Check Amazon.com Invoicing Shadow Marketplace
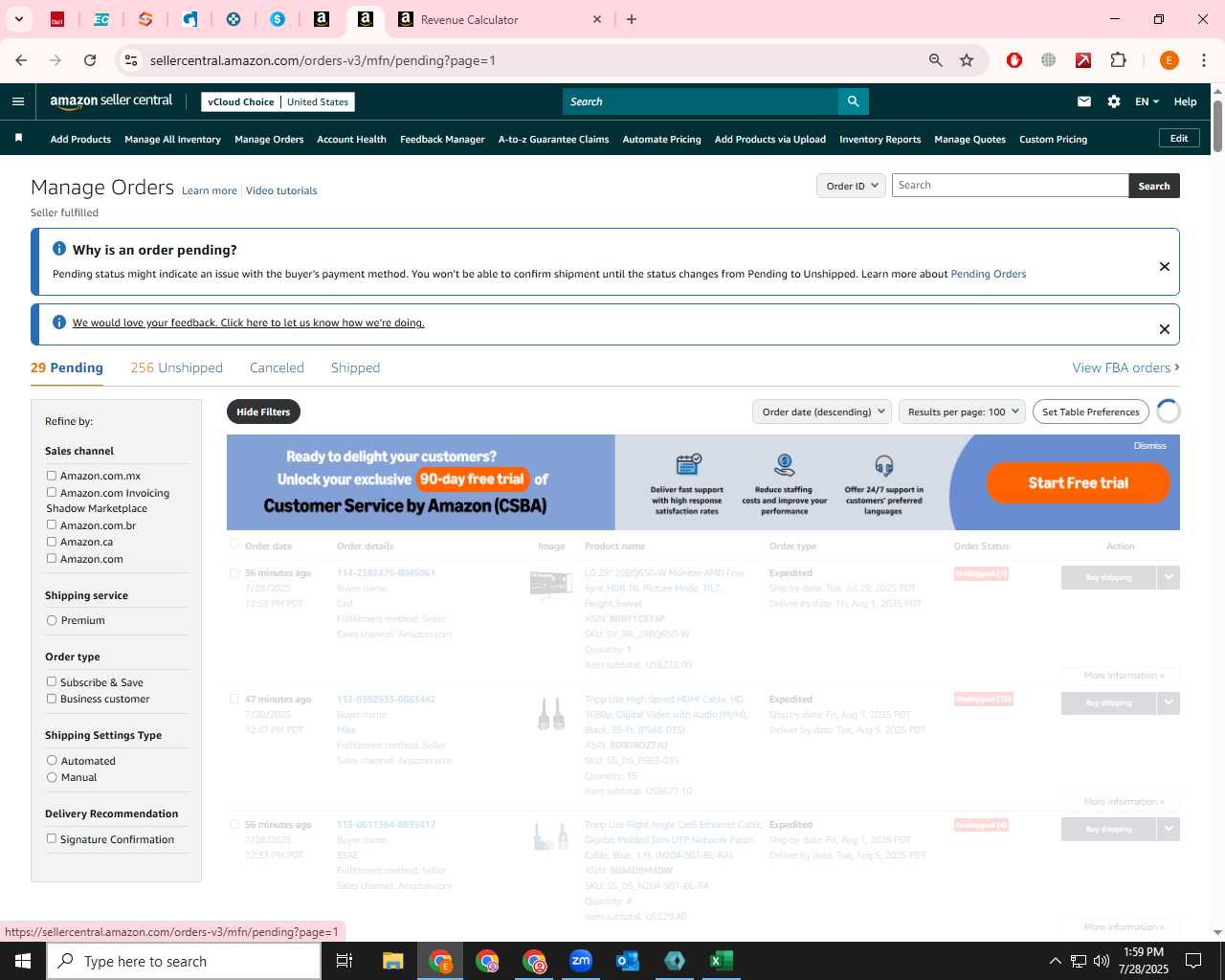Screen dimensions: 1225x980 [52, 493]
